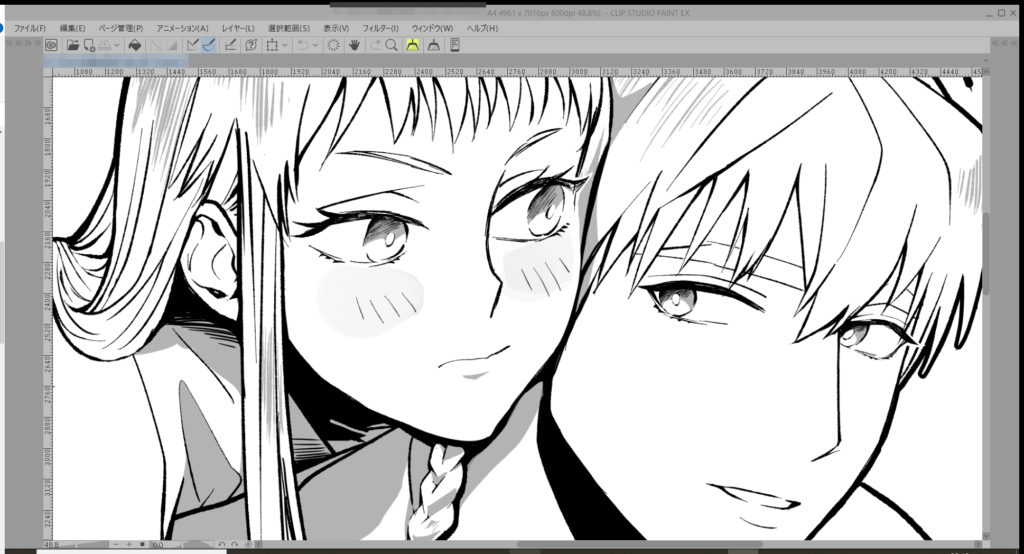Open dropdown arrow next to selection rectangle icon

coord(285,45)
